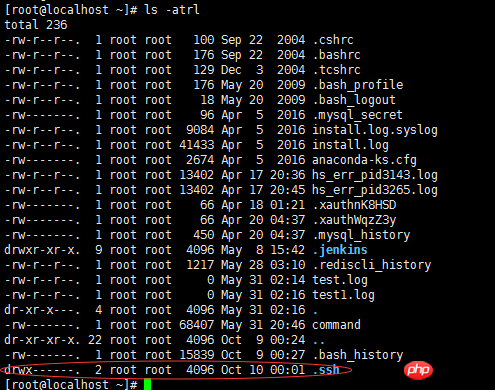Click the .mysql_history file name
This screenshot has height=390, width=495.
361,235
